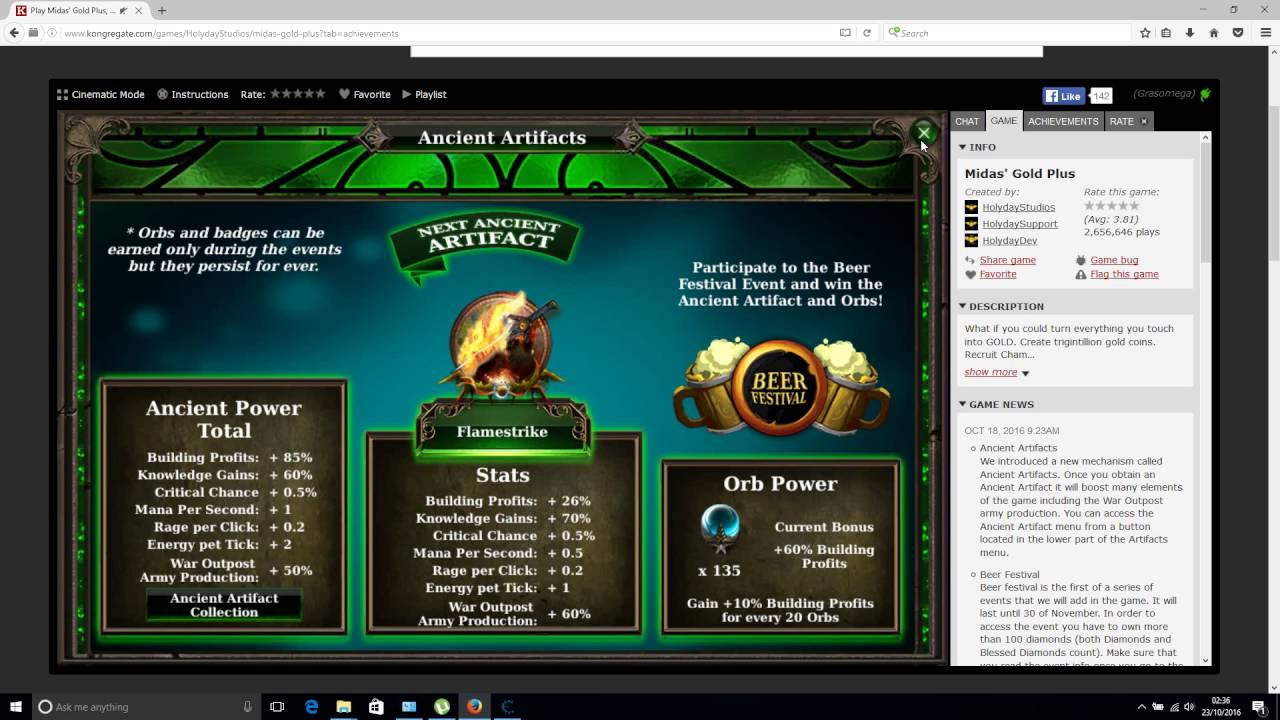Viewport: 1280px width, 720px height.
Task: Open the Grasomega user profile
Action: [1164, 93]
